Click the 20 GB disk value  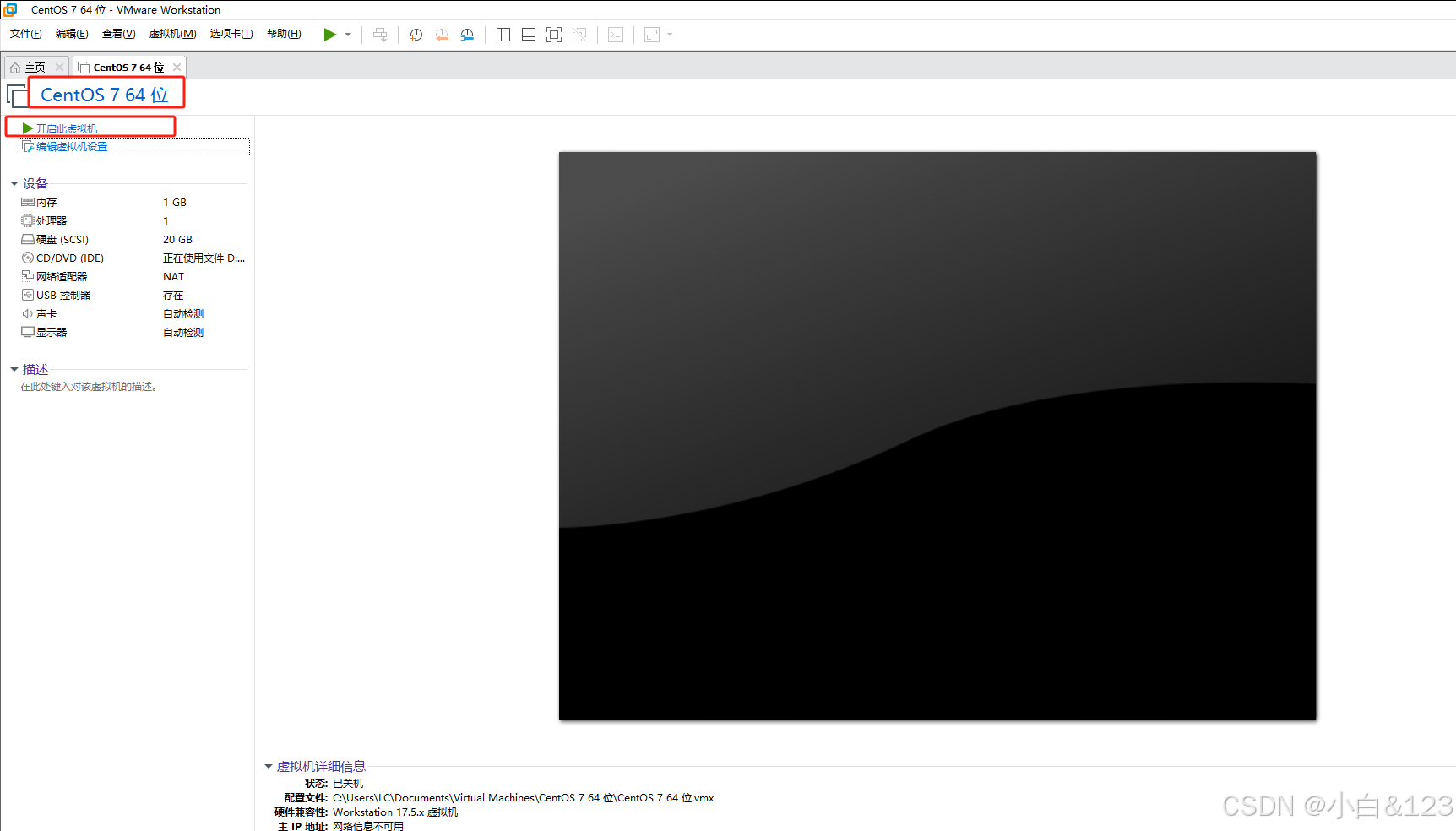177,240
